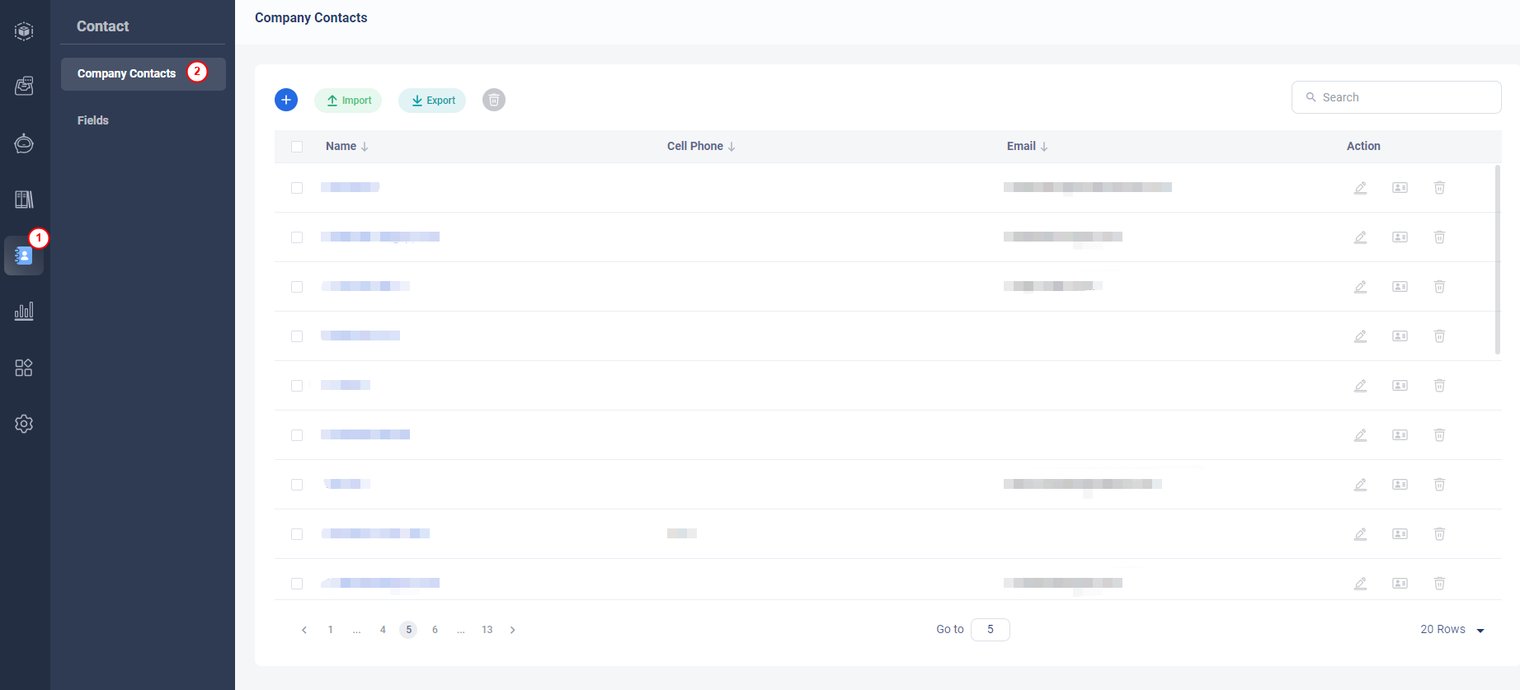The width and height of the screenshot is (1520, 690).
Task: Toggle the select-all checkbox in table header
Action: point(297,147)
